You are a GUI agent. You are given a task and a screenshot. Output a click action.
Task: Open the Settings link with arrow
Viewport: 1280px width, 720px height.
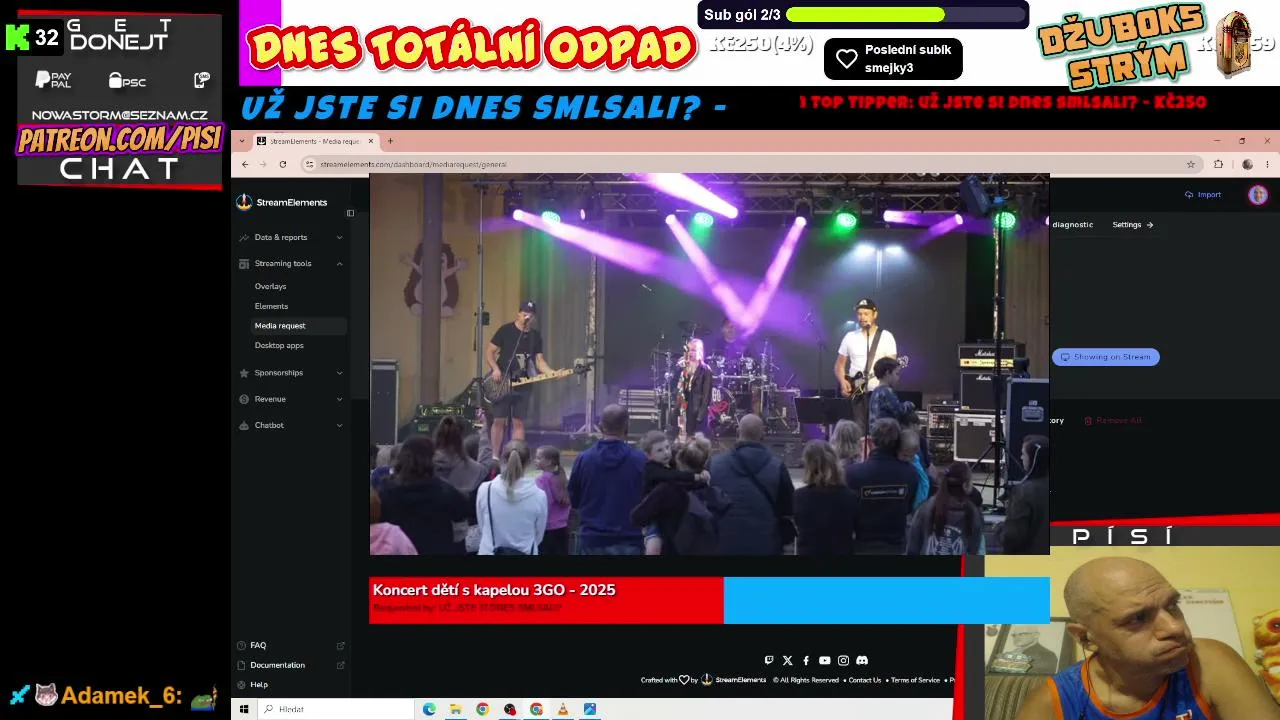pyautogui.click(x=1133, y=225)
